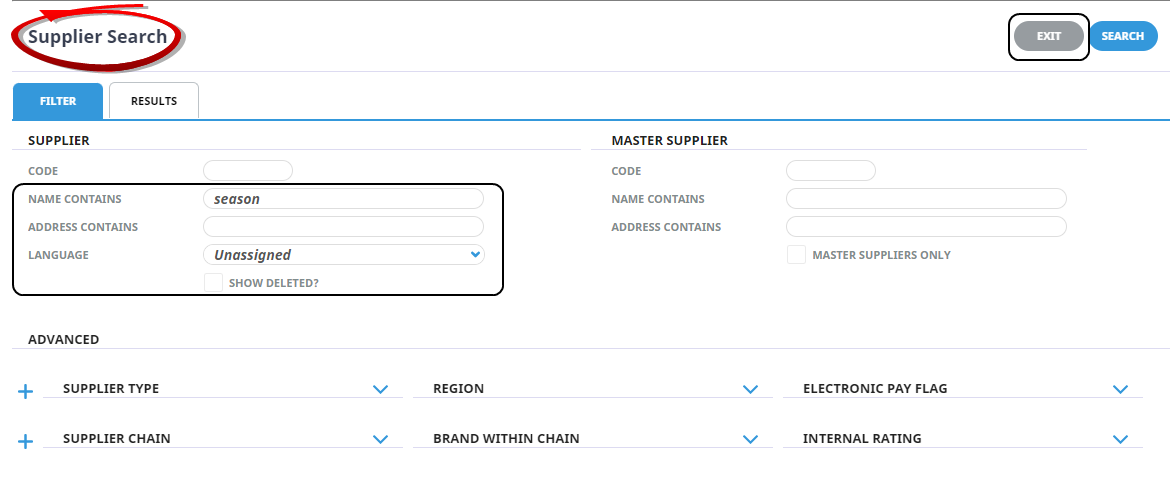Tick the Master Suppliers Only checkbox
The image size is (1170, 496).
796,255
